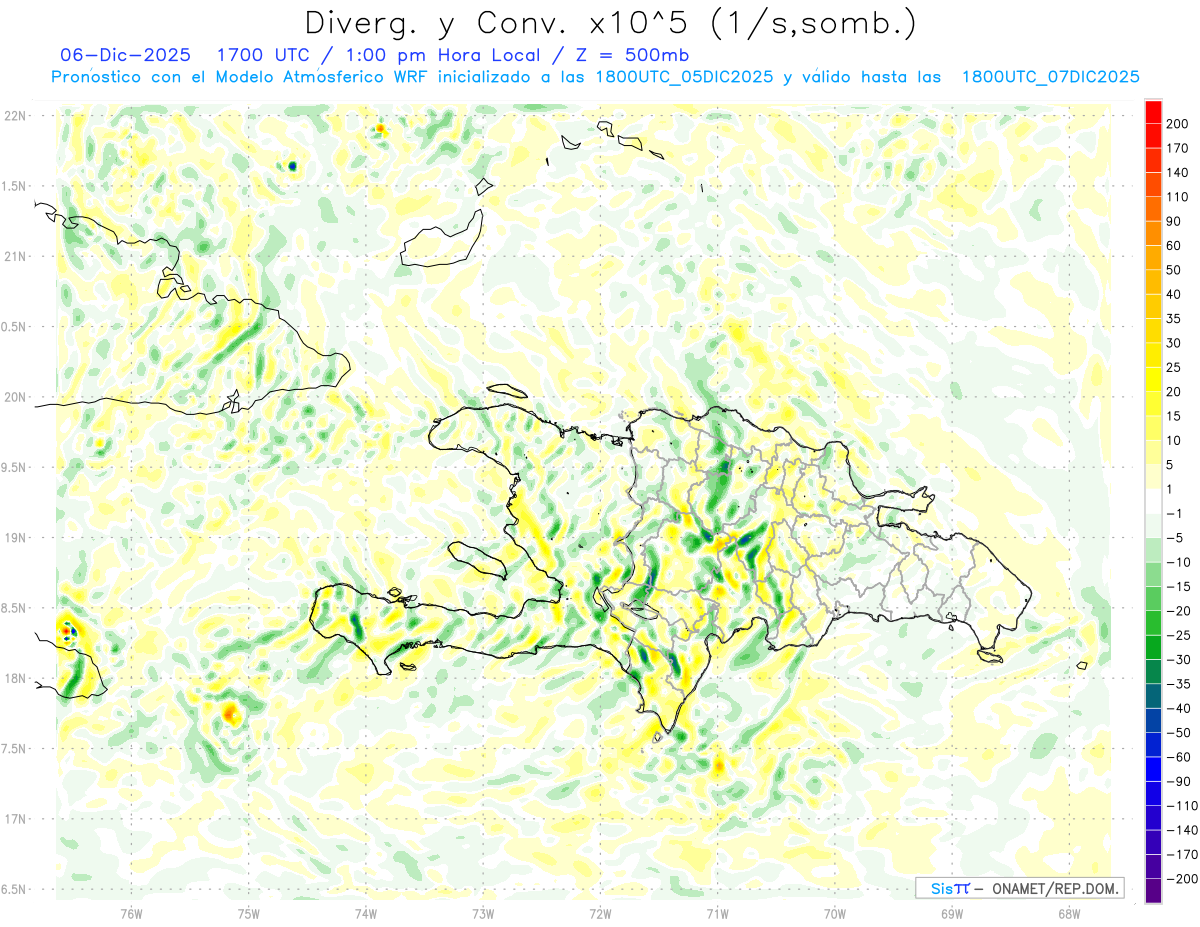
Task: Click the positive '25' colorbar value
Action: [x=1174, y=368]
